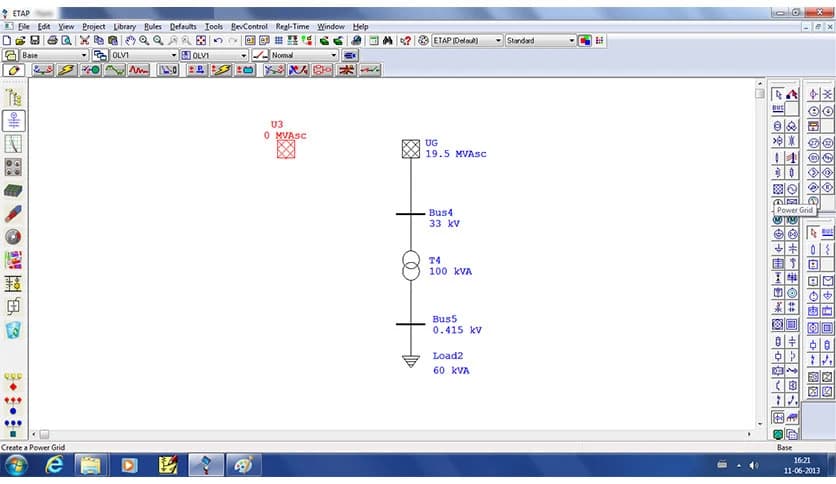Expand the Base revision dropdown
The image size is (836, 484).
pos(84,55)
